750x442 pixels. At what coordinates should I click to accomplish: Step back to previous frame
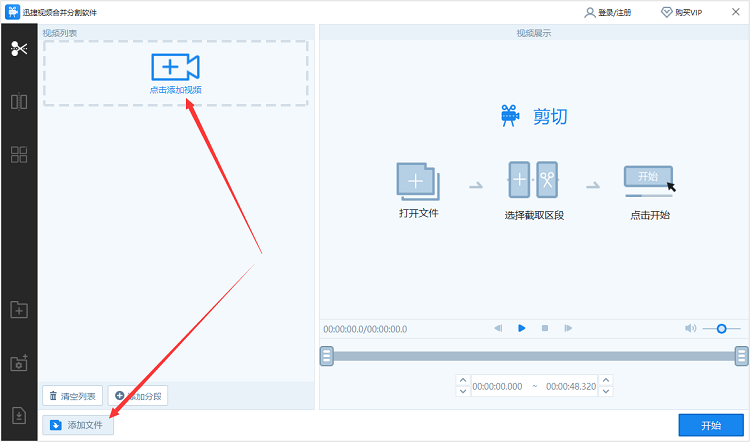[498, 328]
